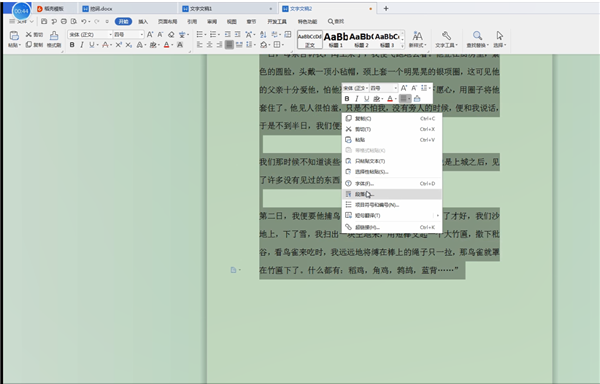Expand the styles gallery arrow
Image resolution: width=600 pixels, height=384 pixels.
pos(403,46)
